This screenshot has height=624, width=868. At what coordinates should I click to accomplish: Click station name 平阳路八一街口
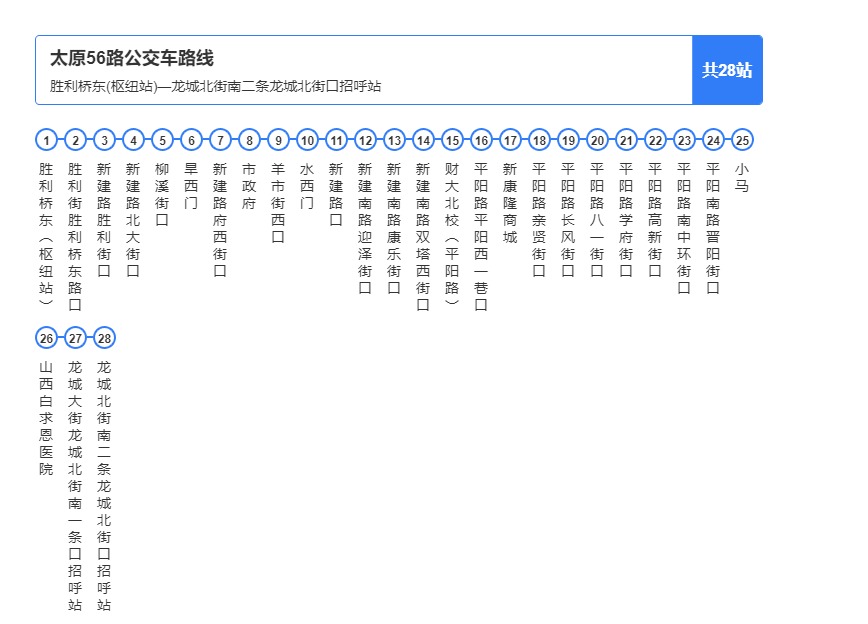point(596,219)
